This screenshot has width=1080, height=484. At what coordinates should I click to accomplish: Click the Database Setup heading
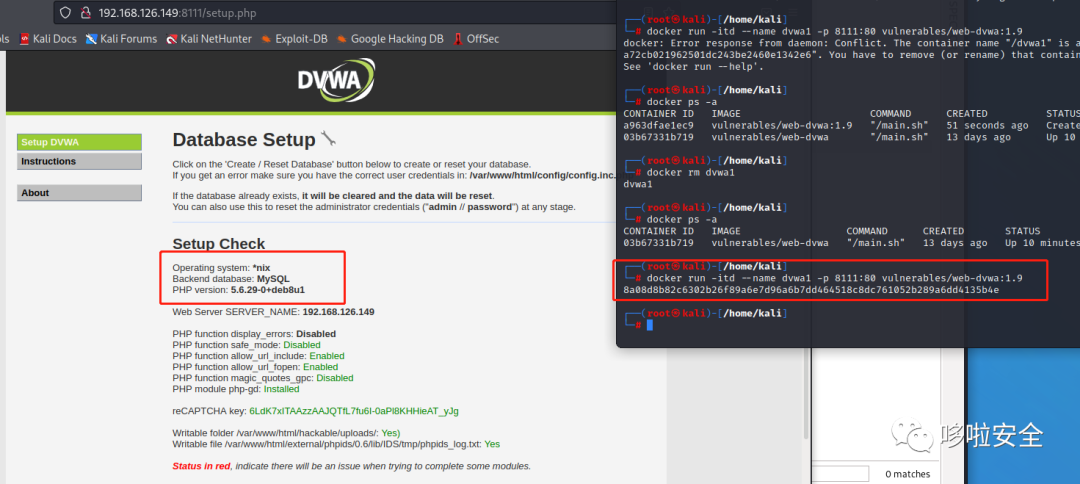tap(244, 140)
